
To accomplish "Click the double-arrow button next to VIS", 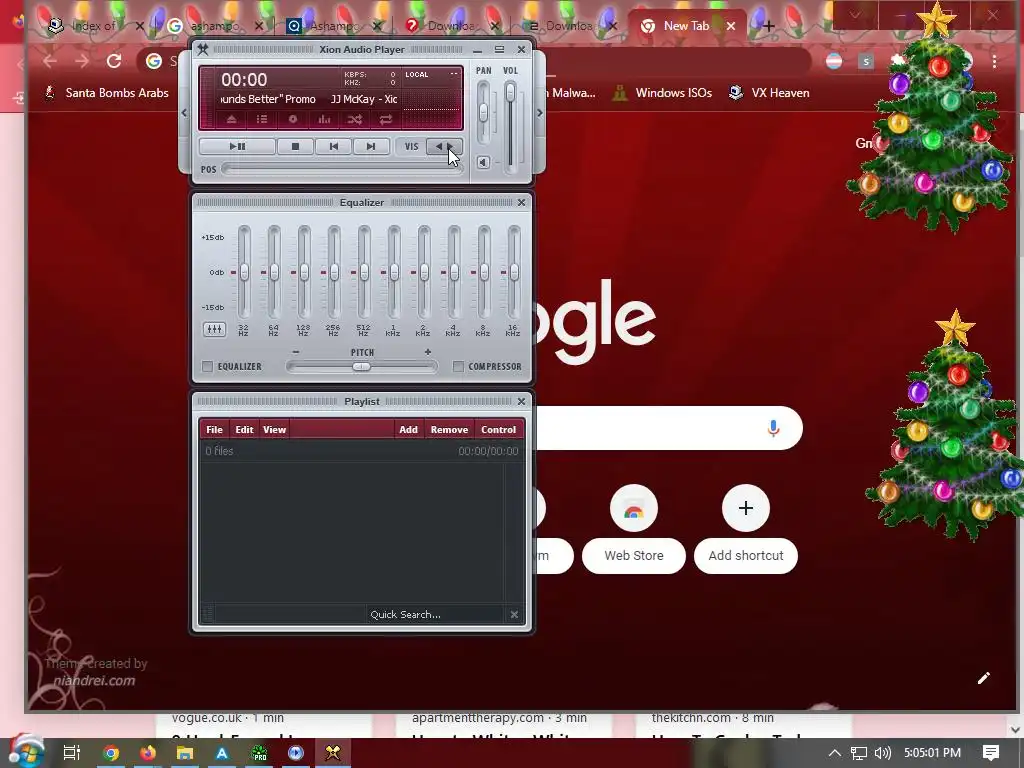I will coord(444,146).
